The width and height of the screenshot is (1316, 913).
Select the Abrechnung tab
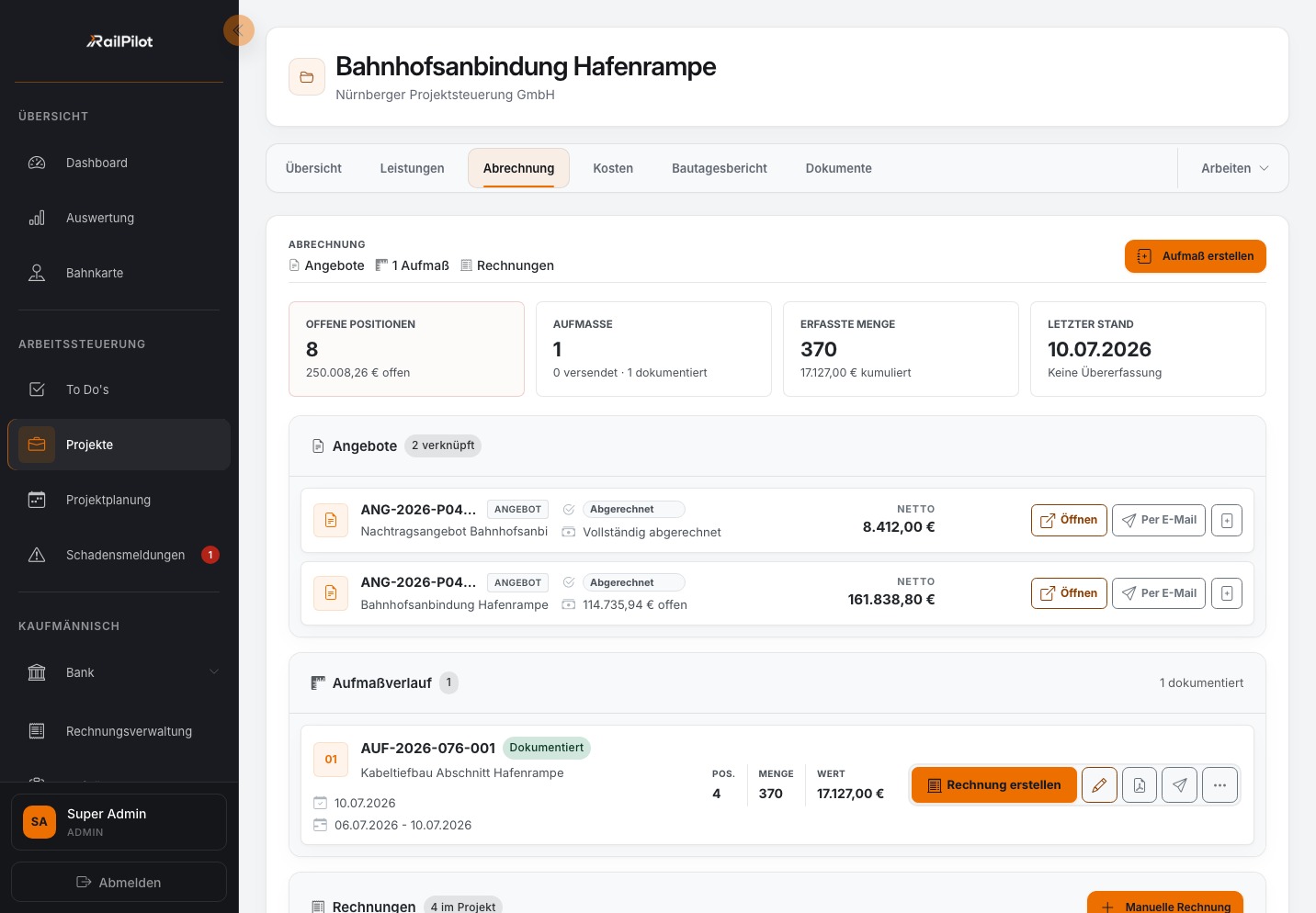coord(518,168)
